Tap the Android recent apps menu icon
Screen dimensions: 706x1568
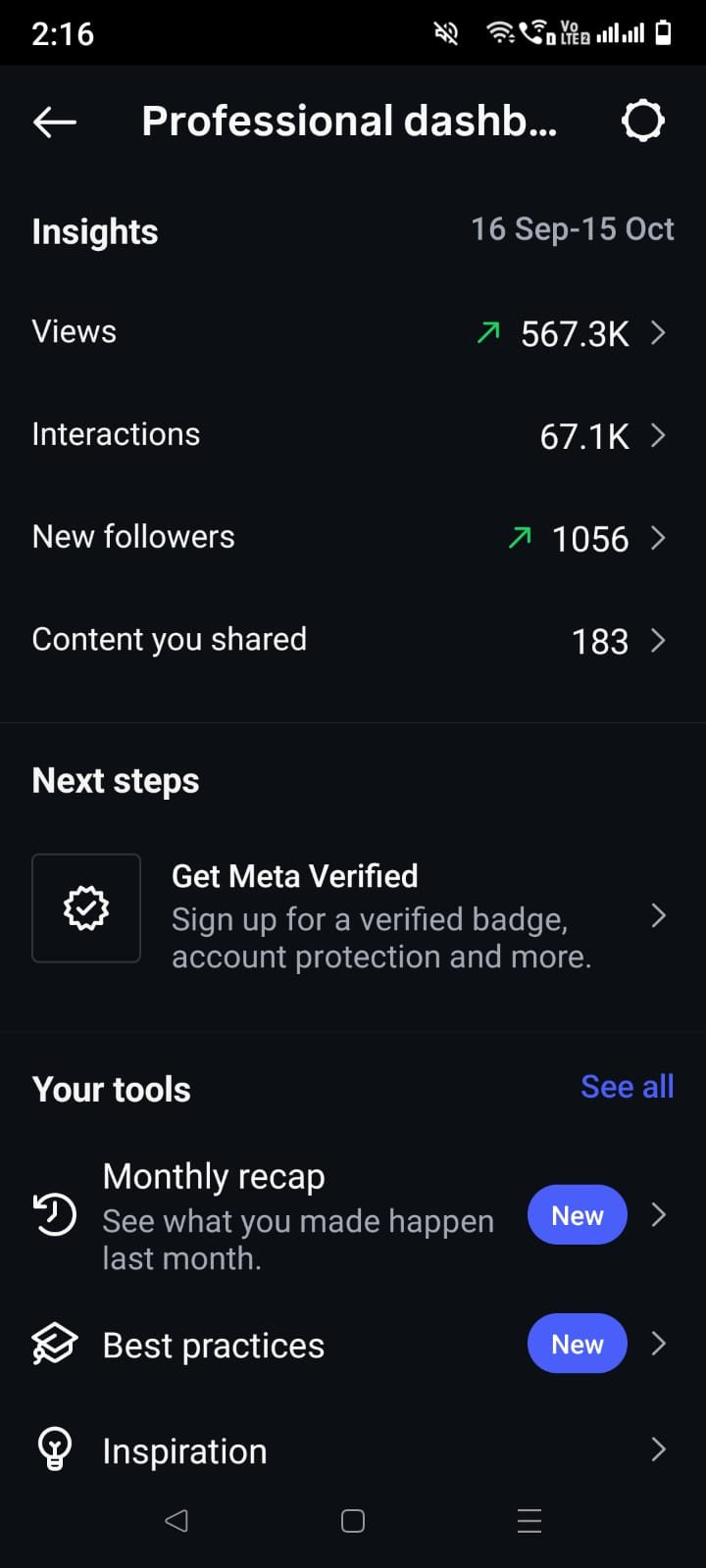point(529,1521)
